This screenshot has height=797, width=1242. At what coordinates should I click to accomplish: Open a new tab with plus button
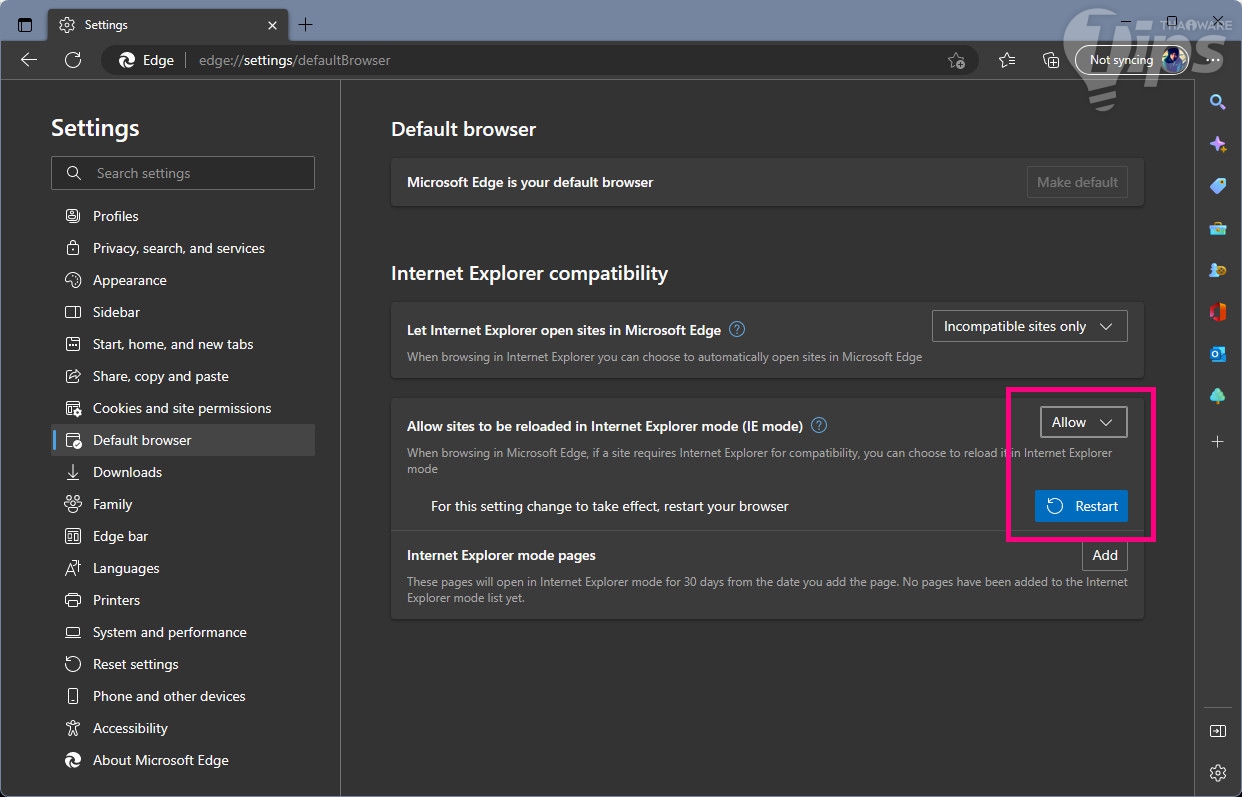point(306,24)
